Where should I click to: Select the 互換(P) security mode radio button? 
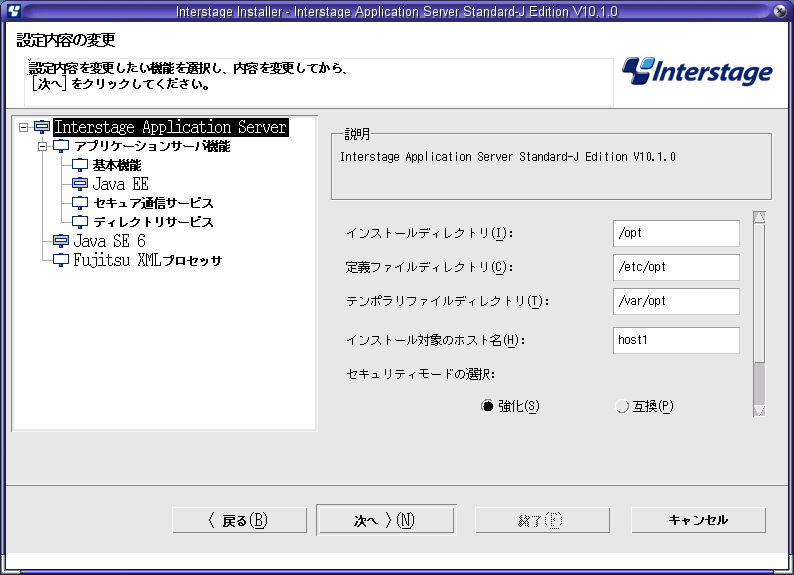tap(621, 406)
